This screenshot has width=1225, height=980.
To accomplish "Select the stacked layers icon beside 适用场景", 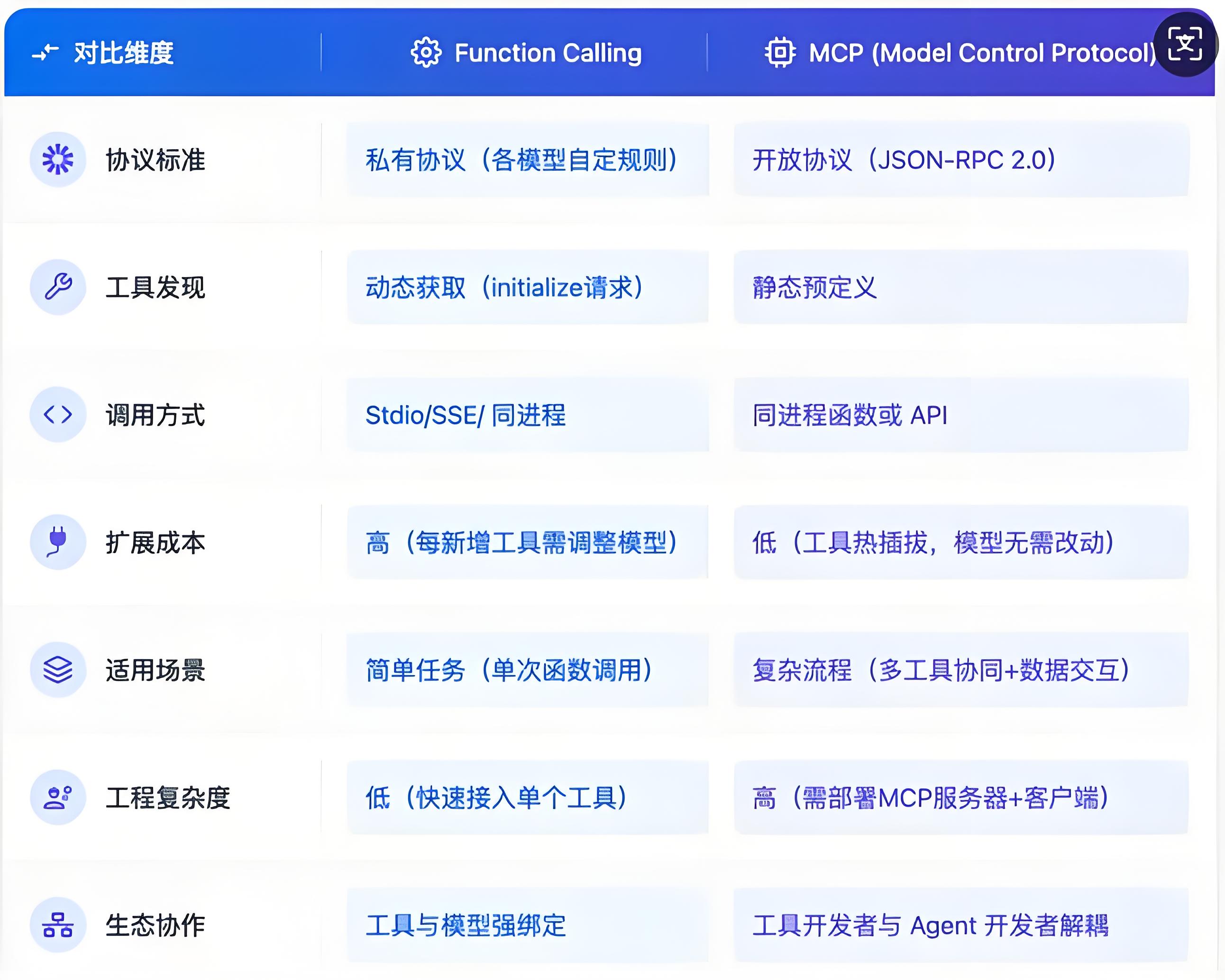I will 58,671.
